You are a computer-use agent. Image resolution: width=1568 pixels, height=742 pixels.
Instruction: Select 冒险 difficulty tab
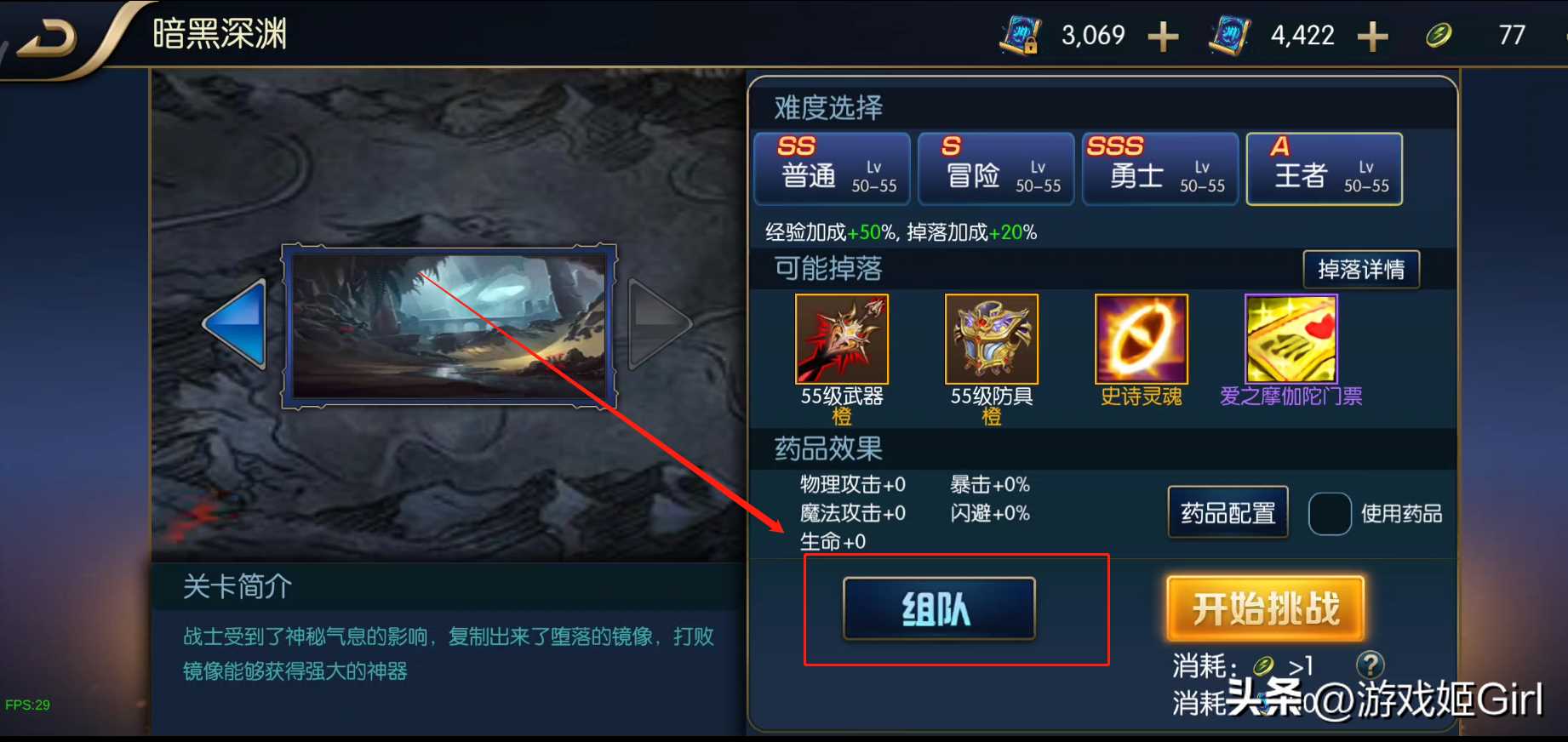997,168
